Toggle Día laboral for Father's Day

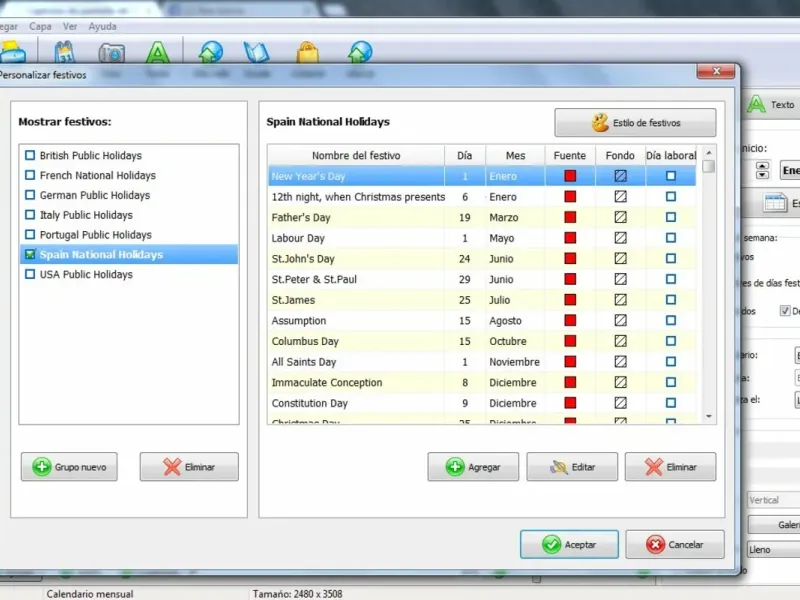(x=671, y=217)
